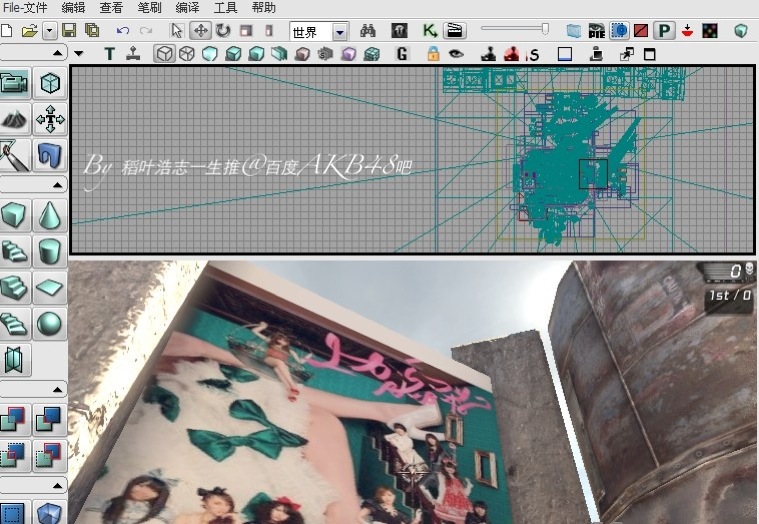This screenshot has height=524, width=759.
Task: Click the slider handle in the top toolbar
Action: pyautogui.click(x=545, y=29)
